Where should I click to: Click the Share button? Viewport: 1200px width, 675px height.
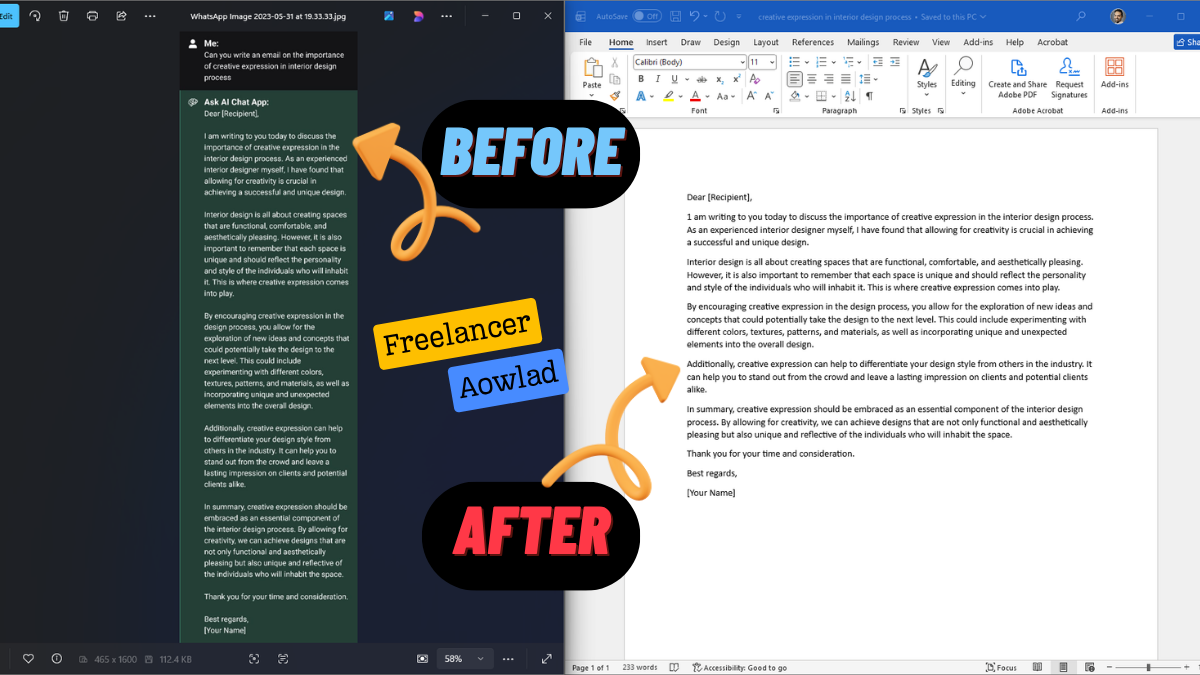point(1188,41)
